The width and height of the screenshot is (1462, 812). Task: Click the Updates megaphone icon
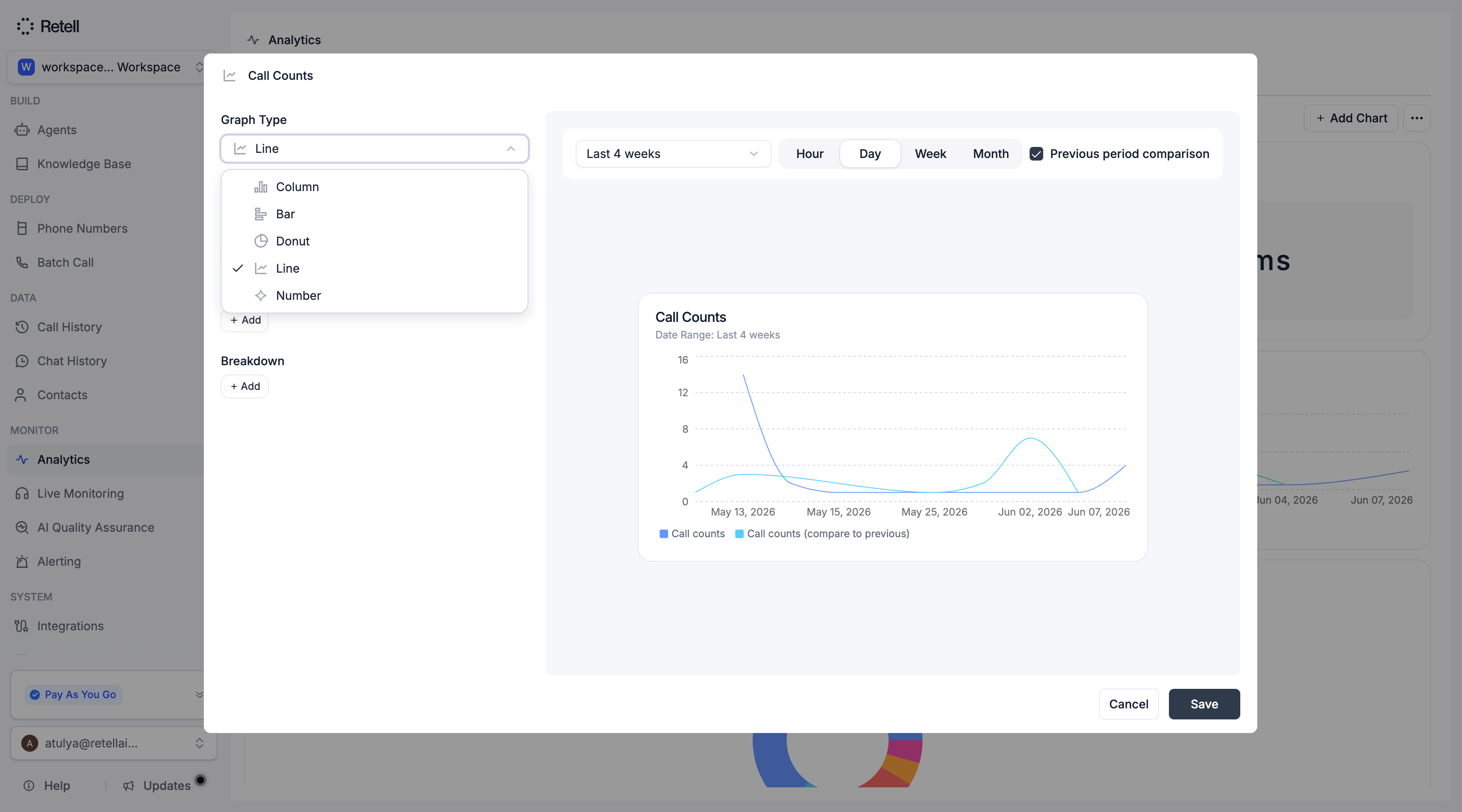click(129, 785)
